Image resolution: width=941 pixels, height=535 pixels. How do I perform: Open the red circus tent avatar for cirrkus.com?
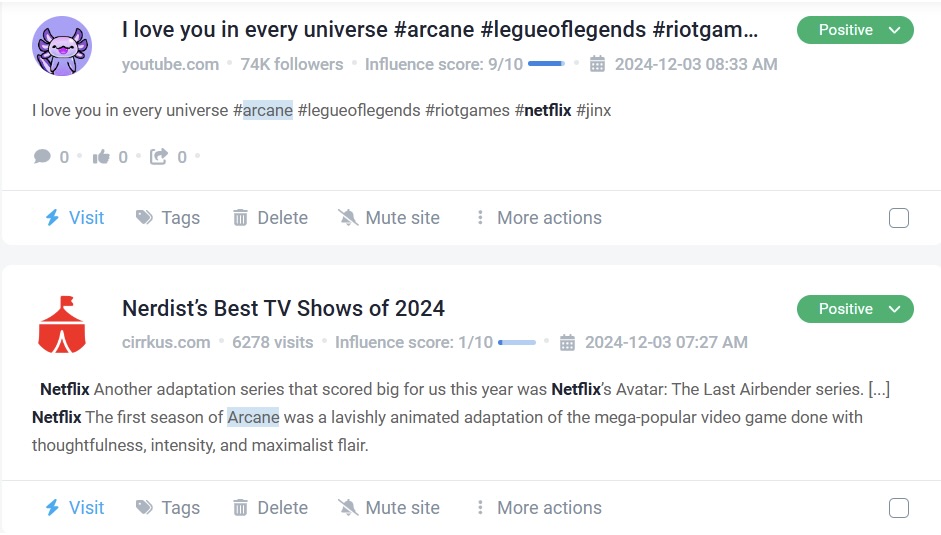coord(62,324)
